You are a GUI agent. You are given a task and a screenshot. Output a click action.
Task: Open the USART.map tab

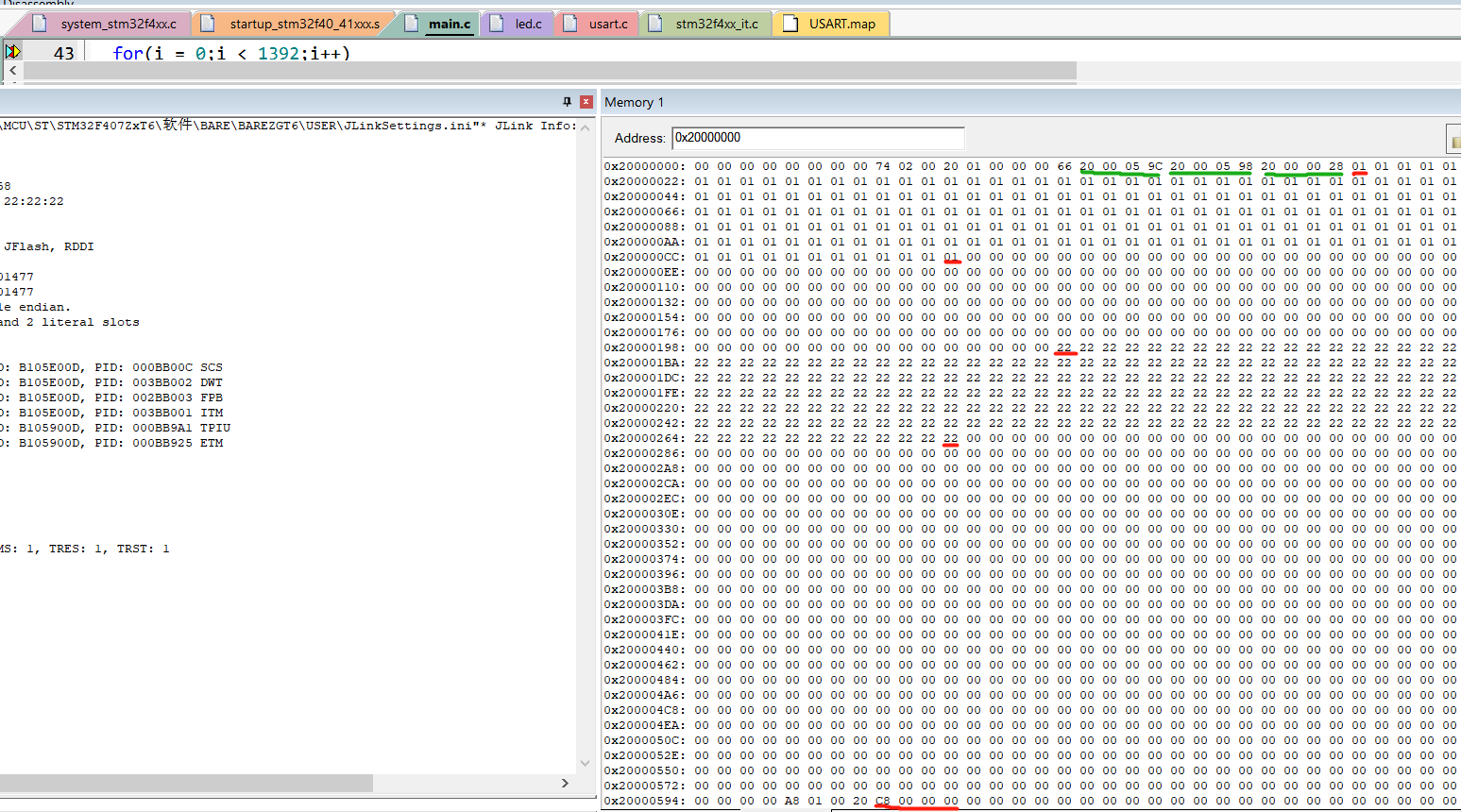pyautogui.click(x=831, y=24)
